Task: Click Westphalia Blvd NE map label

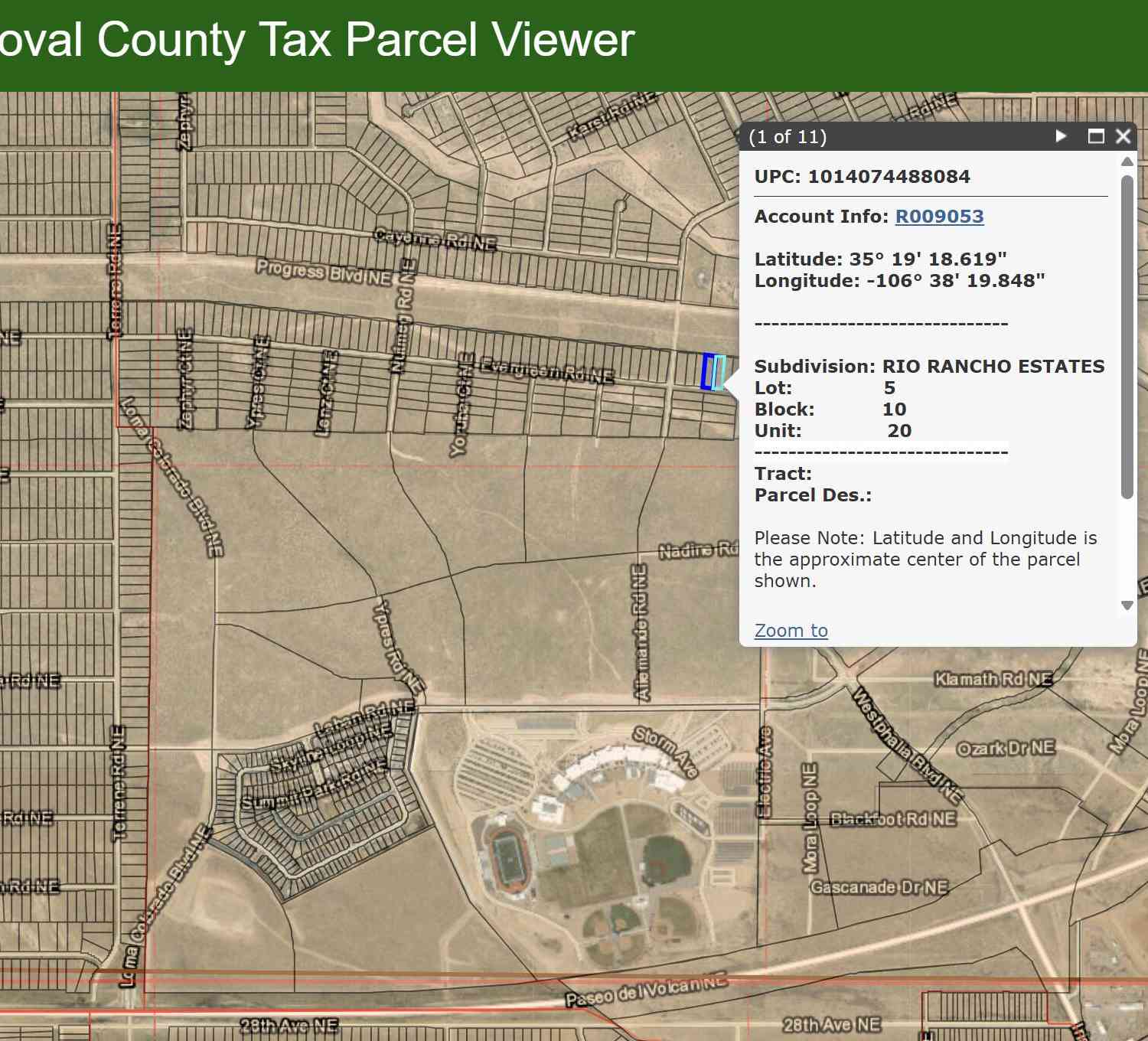Action: pos(907,745)
